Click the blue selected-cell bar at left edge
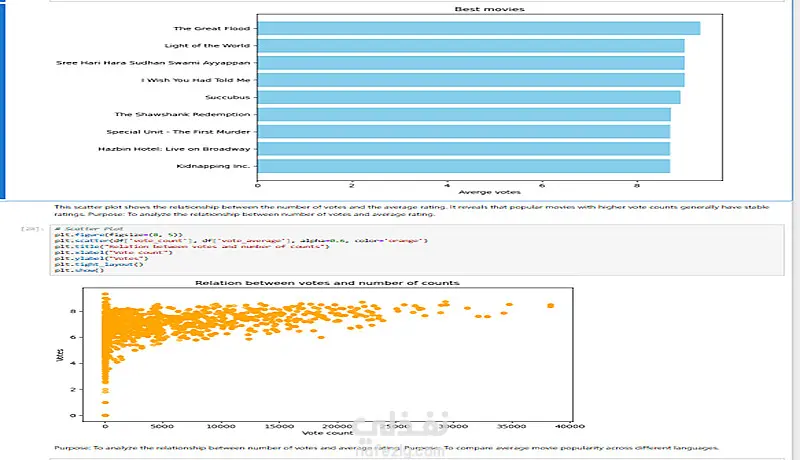 (x=2, y=99)
